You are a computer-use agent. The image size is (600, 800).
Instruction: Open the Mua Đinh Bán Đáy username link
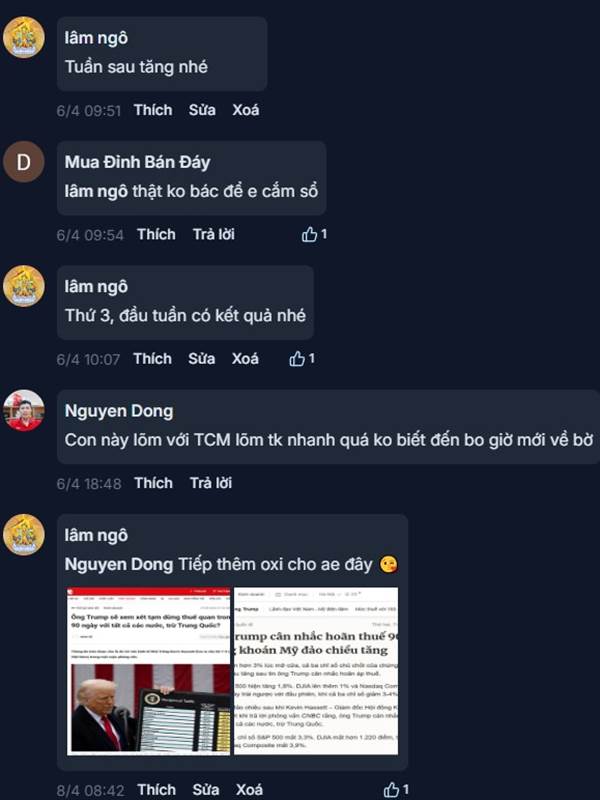tap(137, 162)
